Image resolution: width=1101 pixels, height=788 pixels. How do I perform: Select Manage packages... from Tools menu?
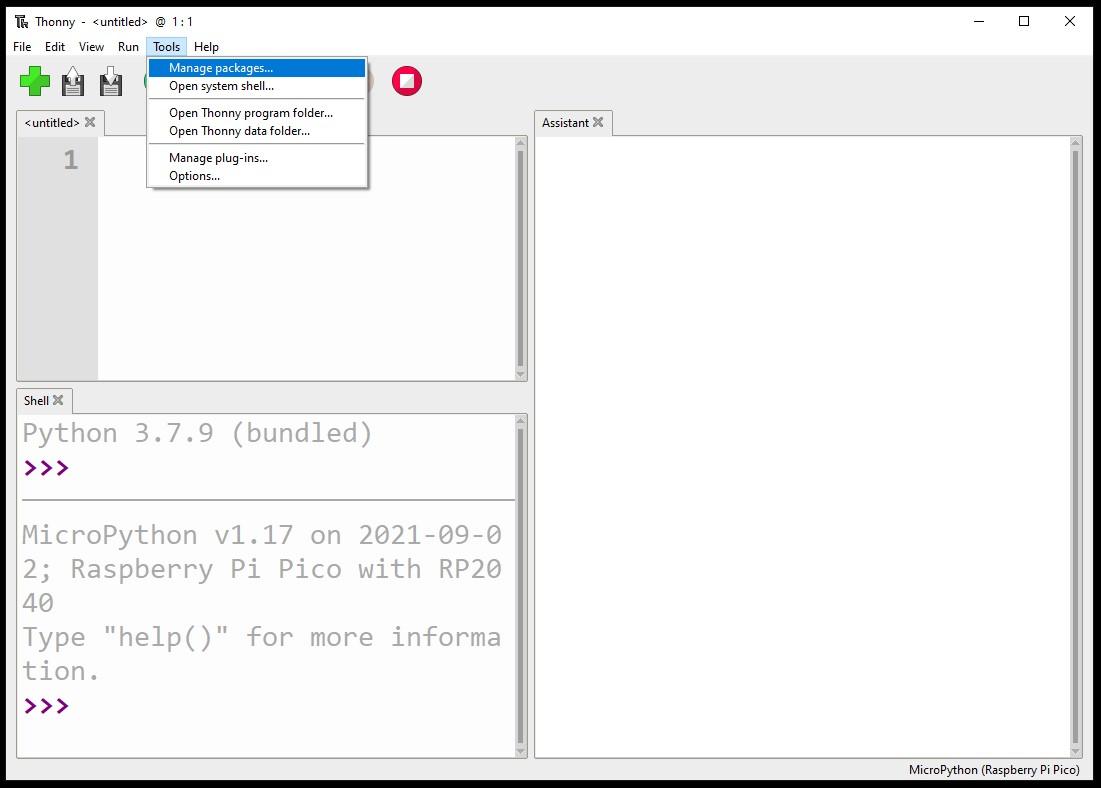tap(220, 68)
